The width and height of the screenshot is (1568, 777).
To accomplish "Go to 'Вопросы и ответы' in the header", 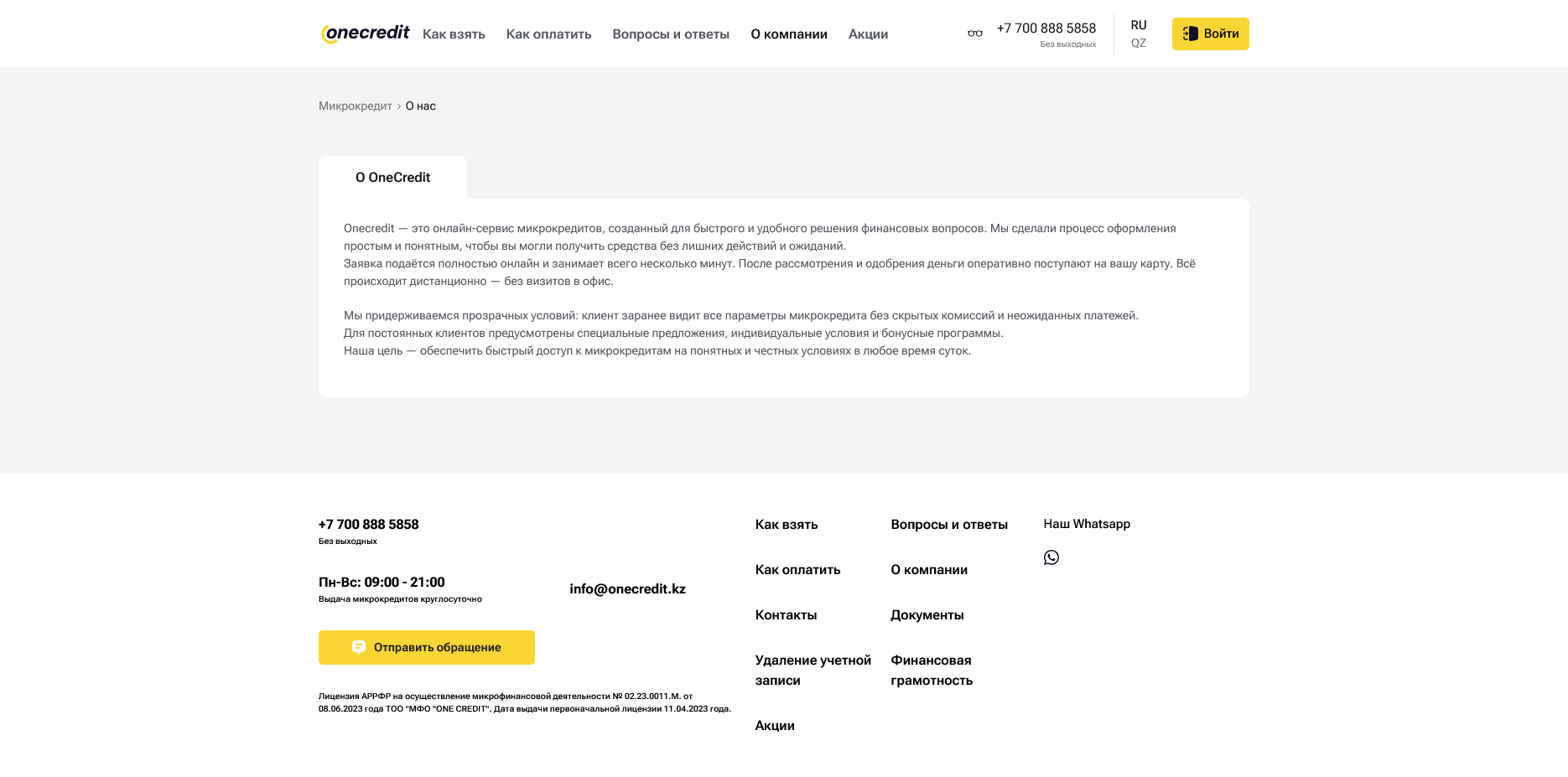I will click(x=671, y=34).
